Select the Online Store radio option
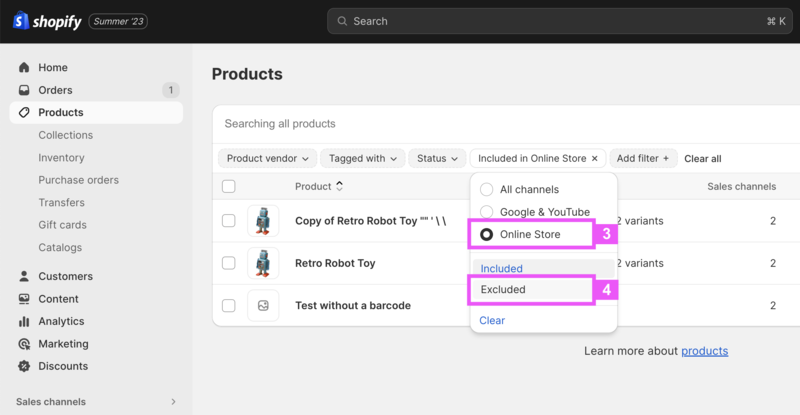800x415 pixels. coord(486,234)
